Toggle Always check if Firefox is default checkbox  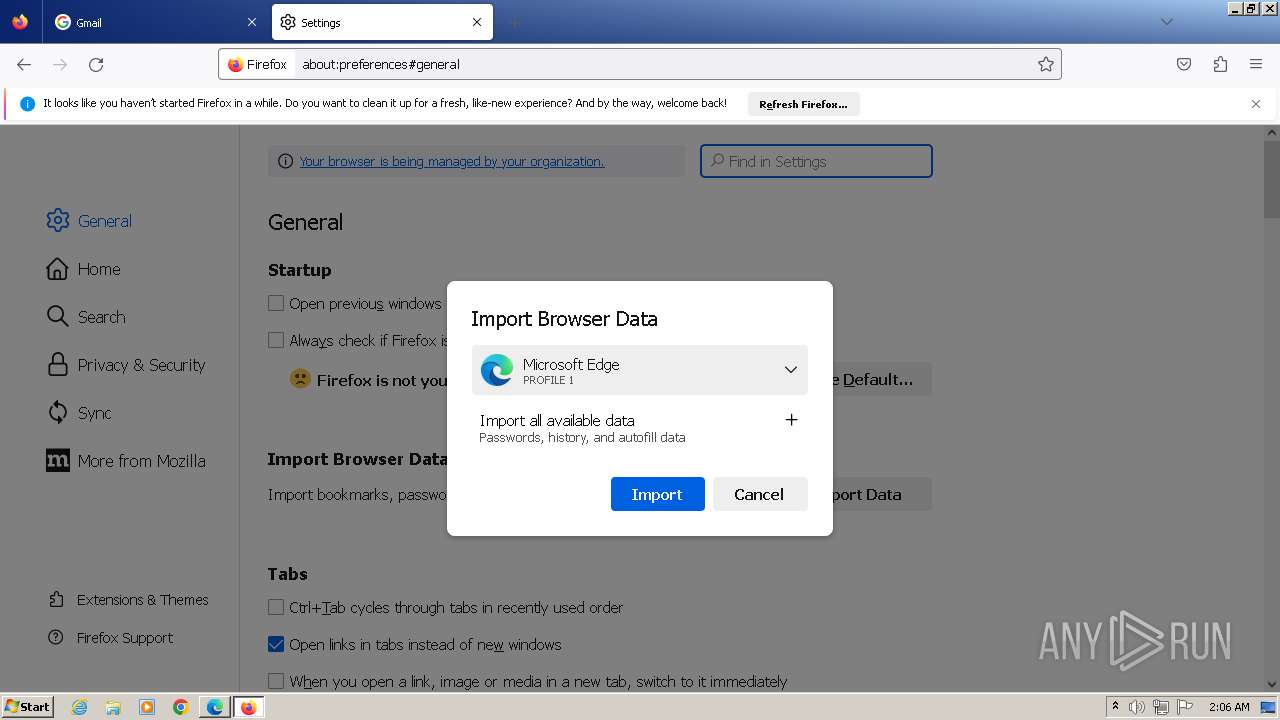click(x=276, y=340)
